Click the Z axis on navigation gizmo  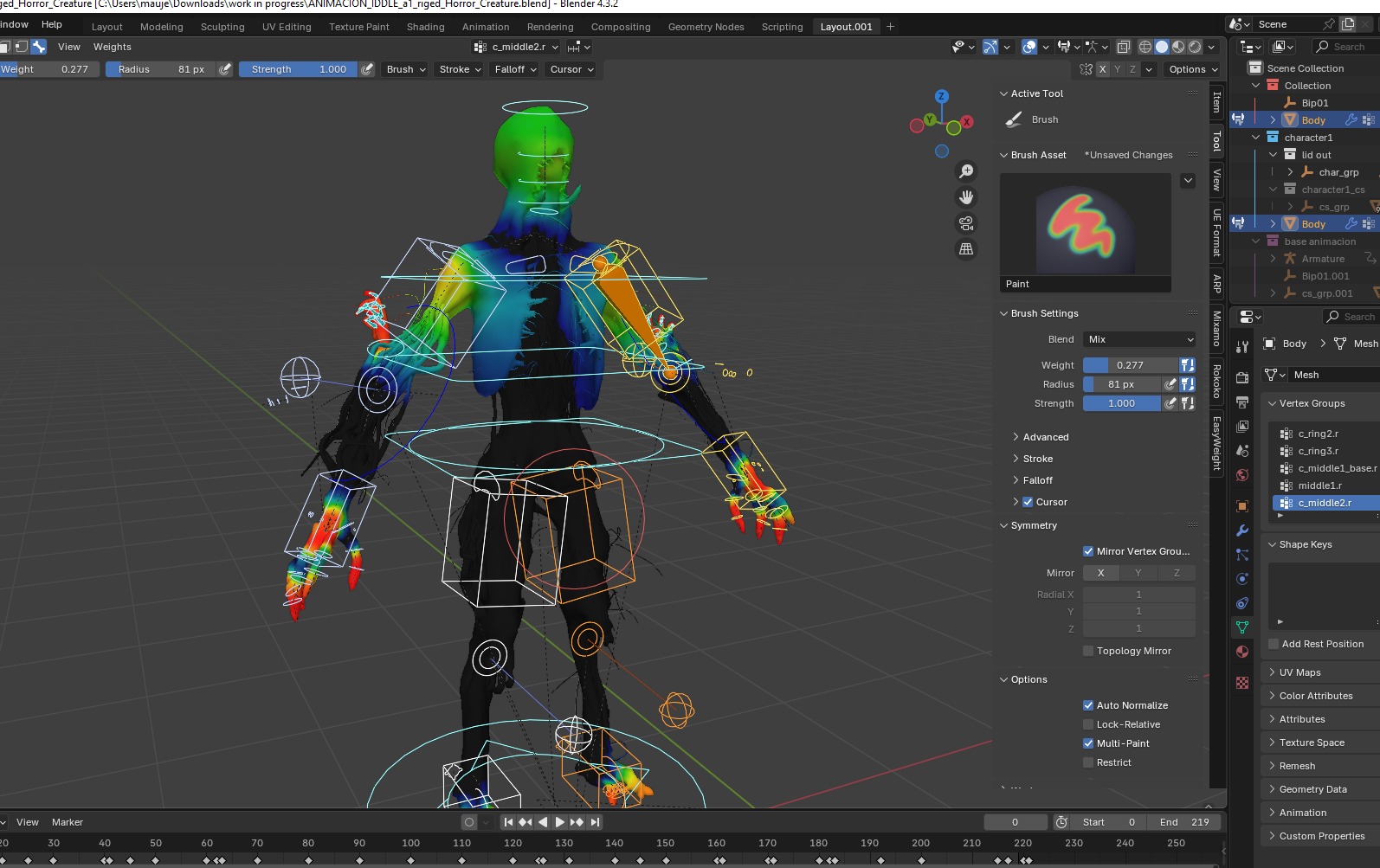coord(941,96)
